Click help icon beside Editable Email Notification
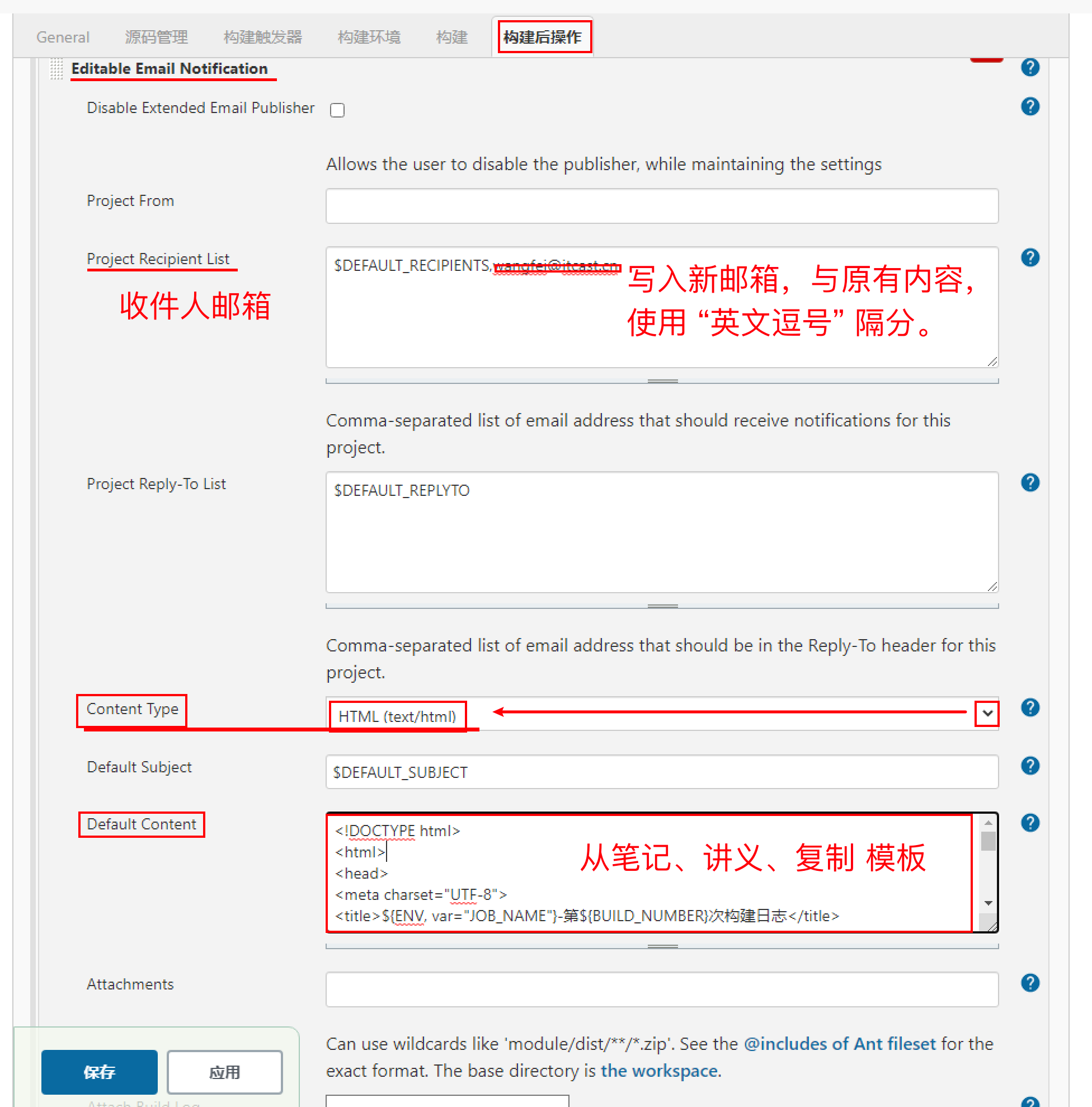Image resolution: width=1092 pixels, height=1107 pixels. [x=1029, y=68]
